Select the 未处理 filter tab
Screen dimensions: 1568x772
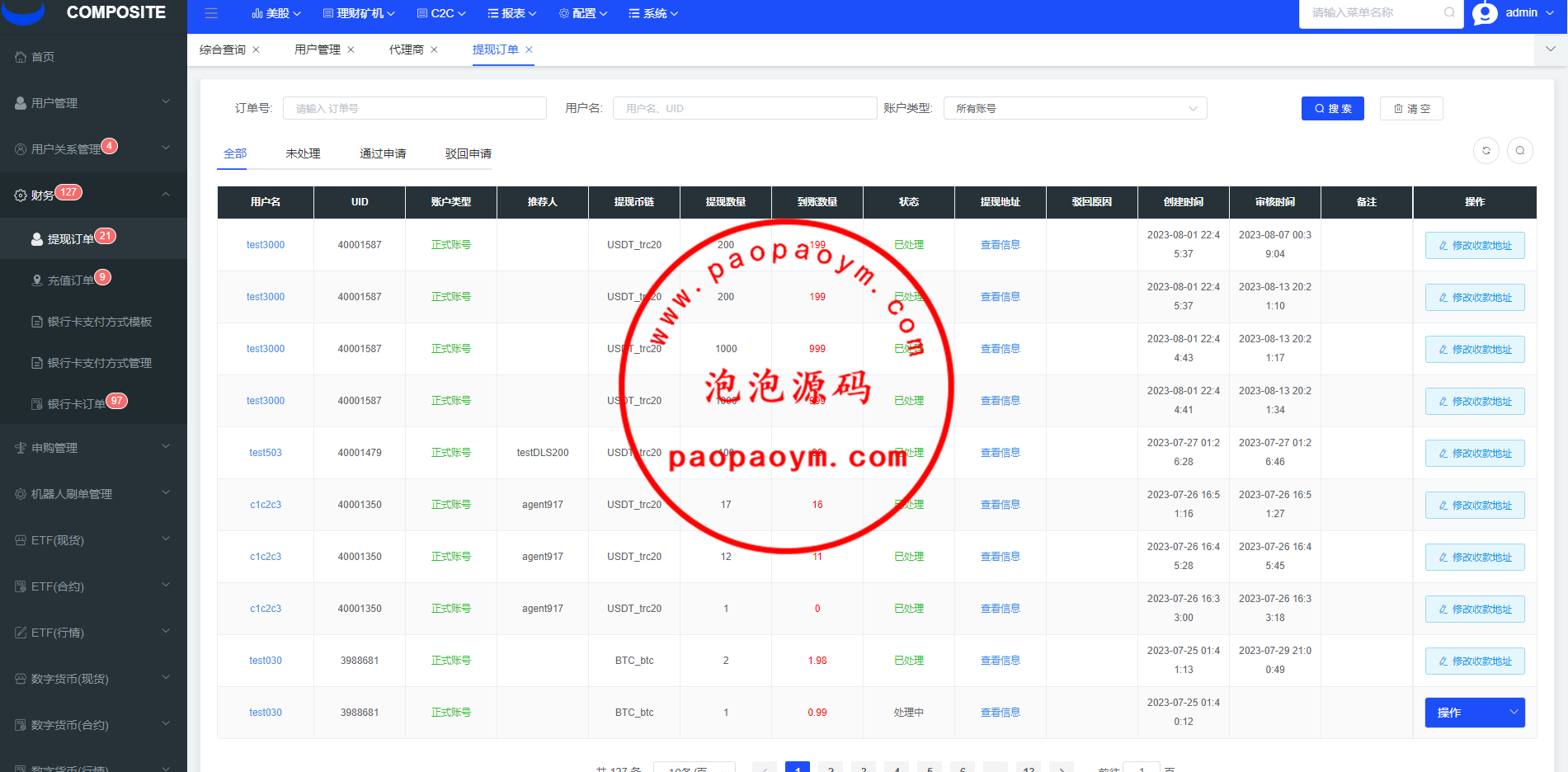tap(303, 153)
